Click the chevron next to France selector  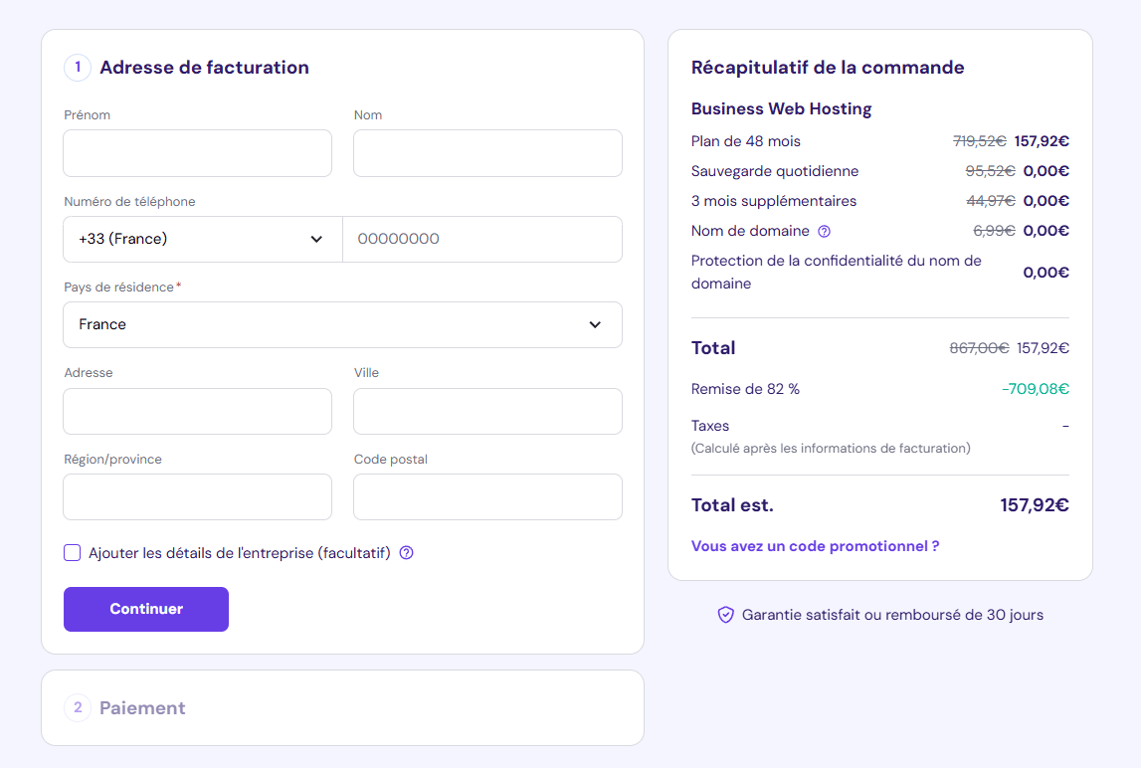pyautogui.click(x=595, y=324)
